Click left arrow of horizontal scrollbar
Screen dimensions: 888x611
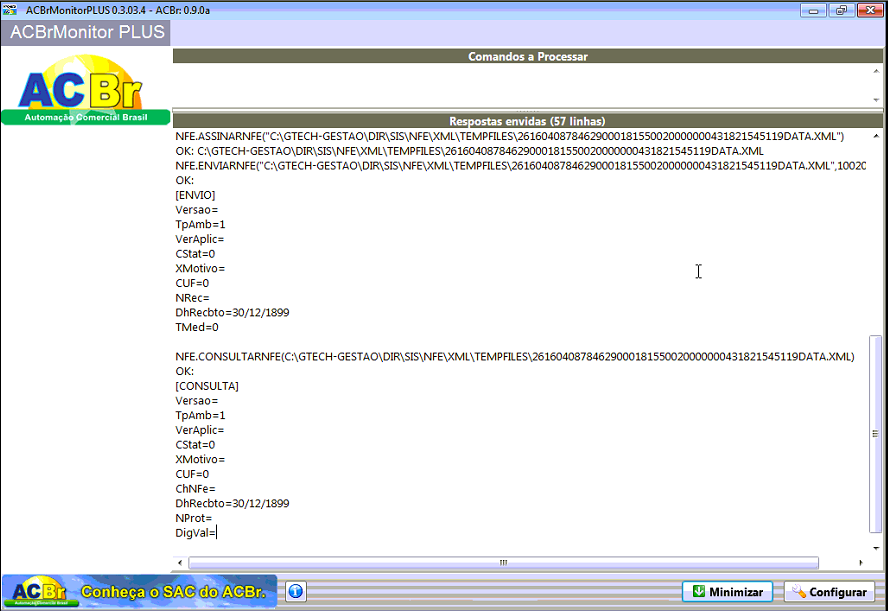click(x=180, y=562)
